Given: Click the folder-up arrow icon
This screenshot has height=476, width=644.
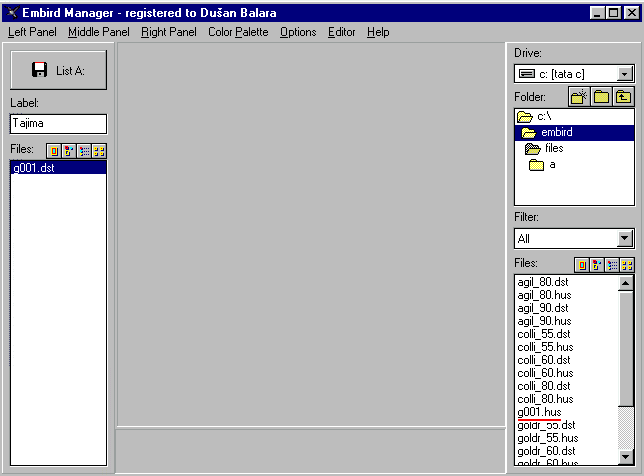Looking at the screenshot, I should [623, 97].
